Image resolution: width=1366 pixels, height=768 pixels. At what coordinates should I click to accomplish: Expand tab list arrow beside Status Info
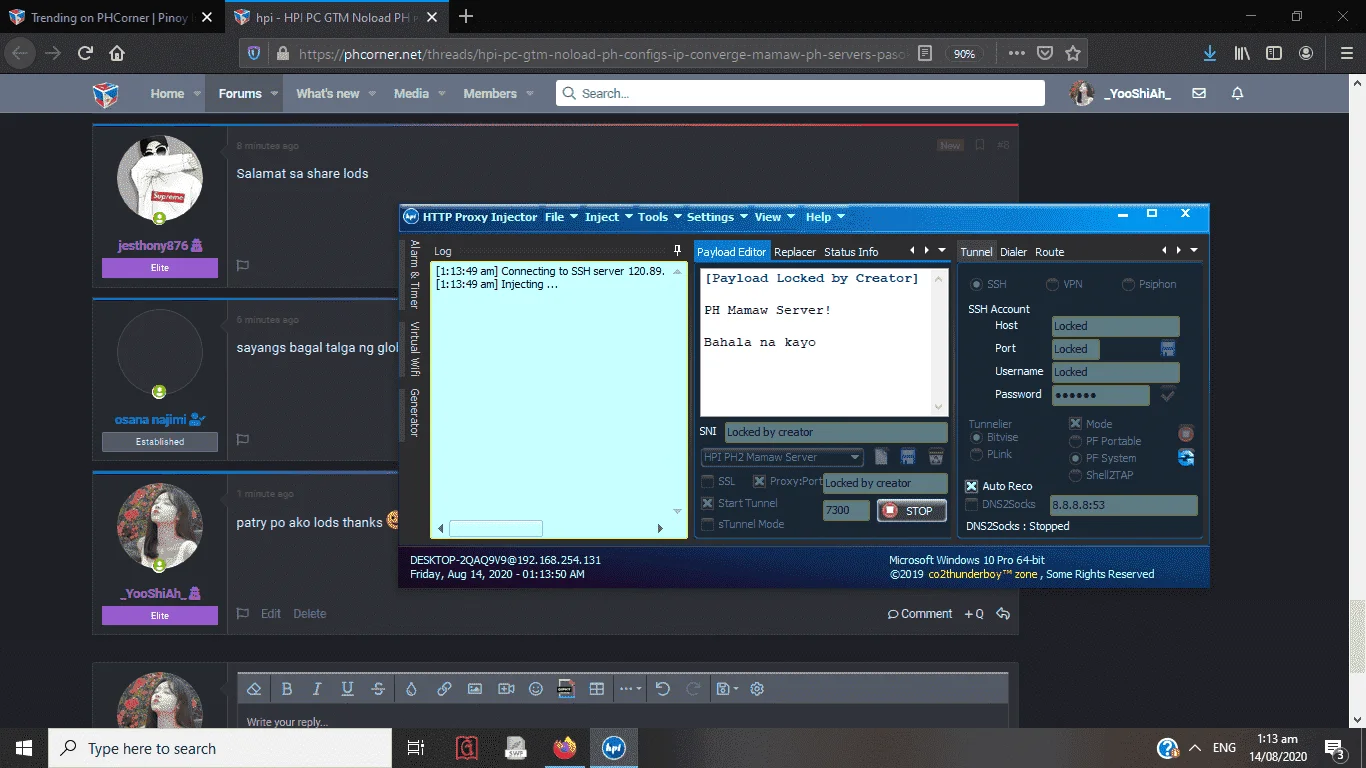942,251
